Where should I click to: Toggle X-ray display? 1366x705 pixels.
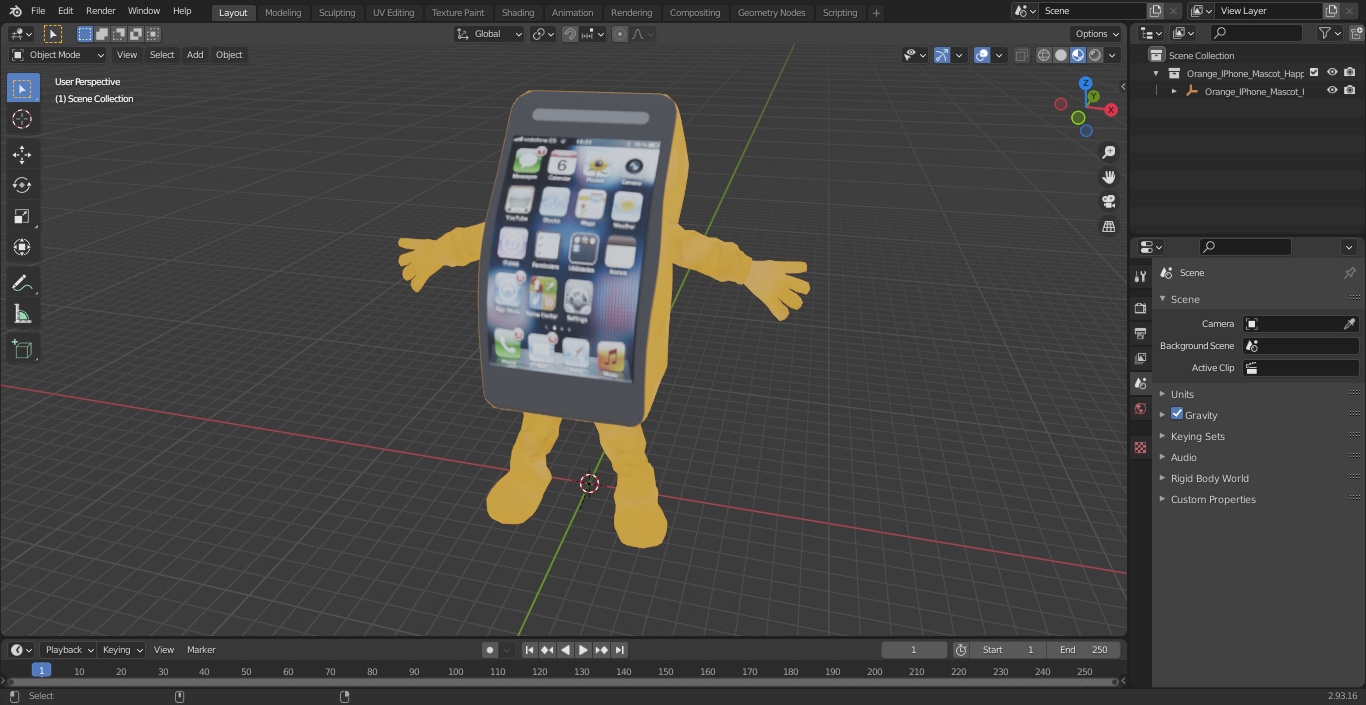click(1021, 55)
